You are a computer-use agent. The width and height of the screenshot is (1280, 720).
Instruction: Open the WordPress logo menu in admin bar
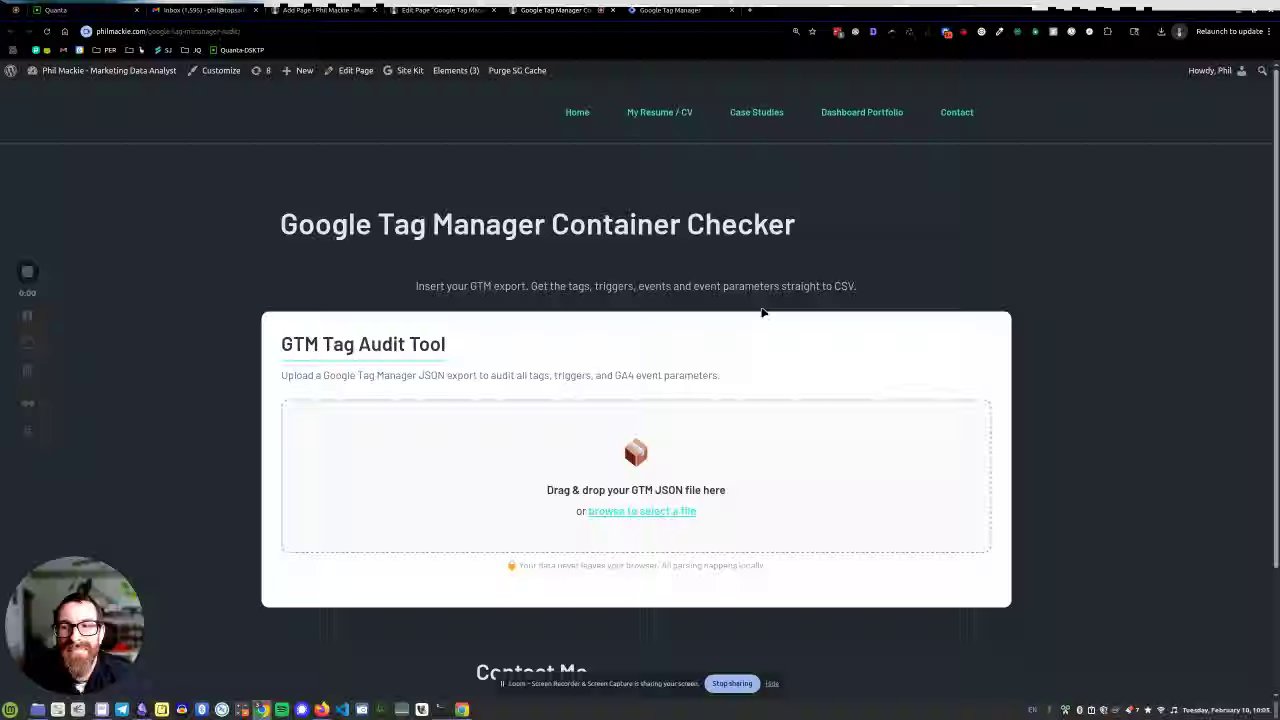10,70
